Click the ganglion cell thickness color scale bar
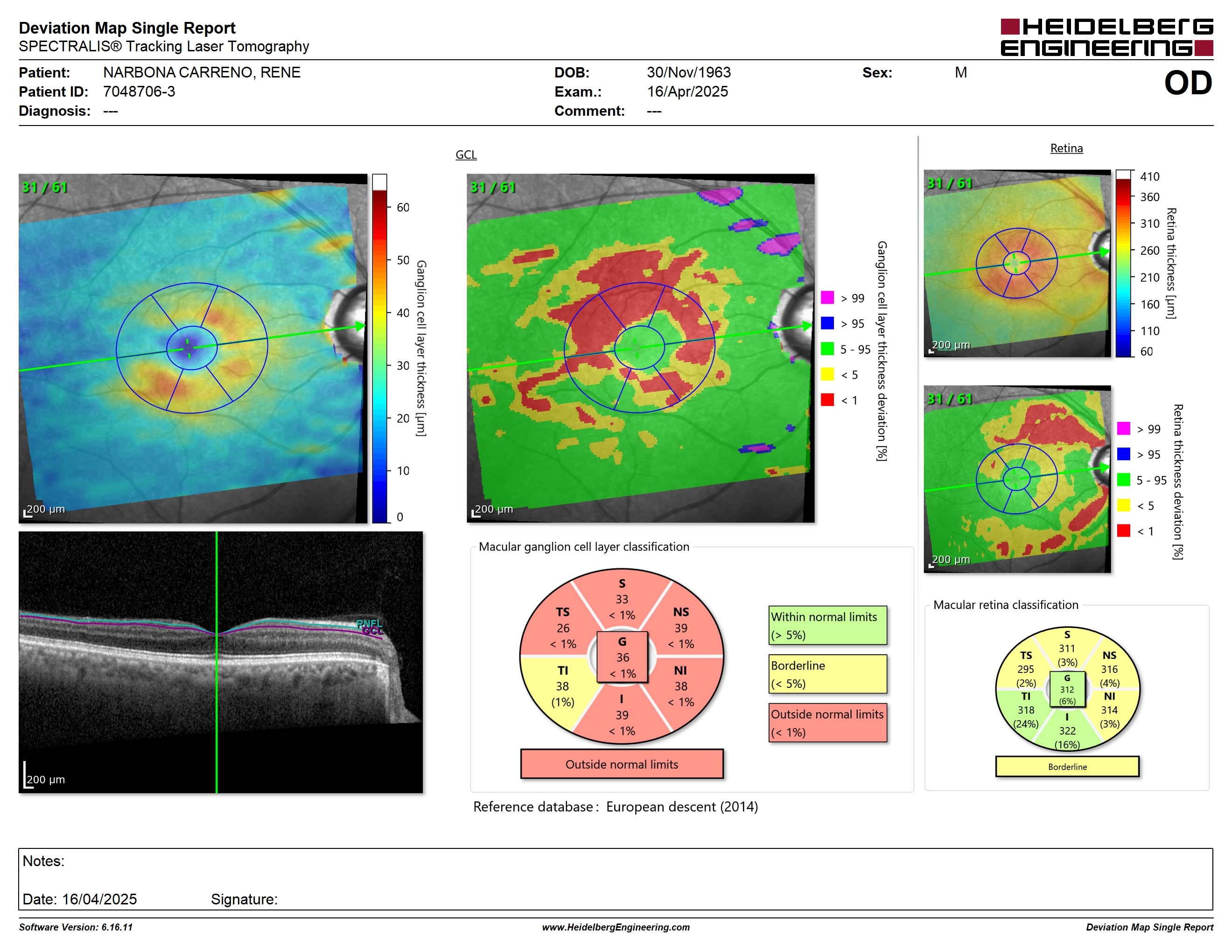Image resolution: width=1232 pixels, height=952 pixels. (379, 348)
